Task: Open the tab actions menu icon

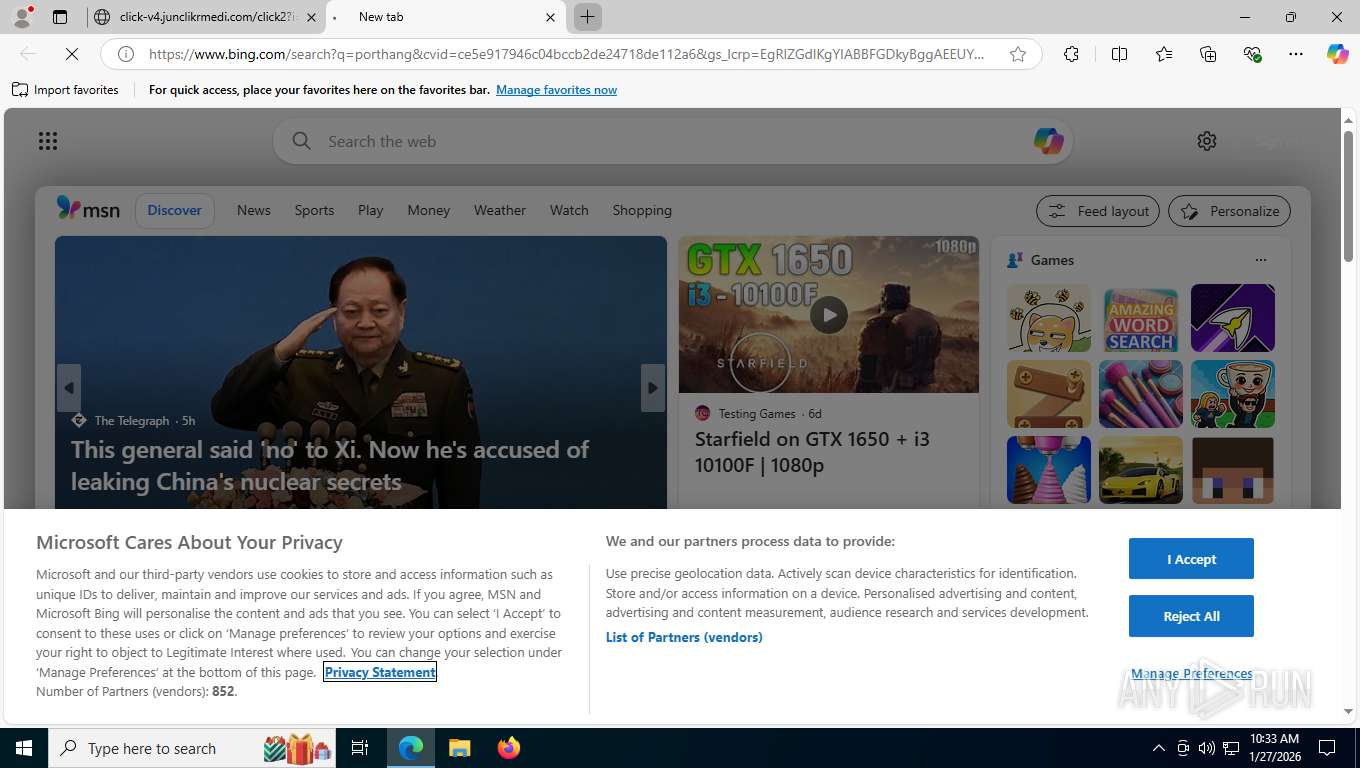Action: [x=60, y=17]
